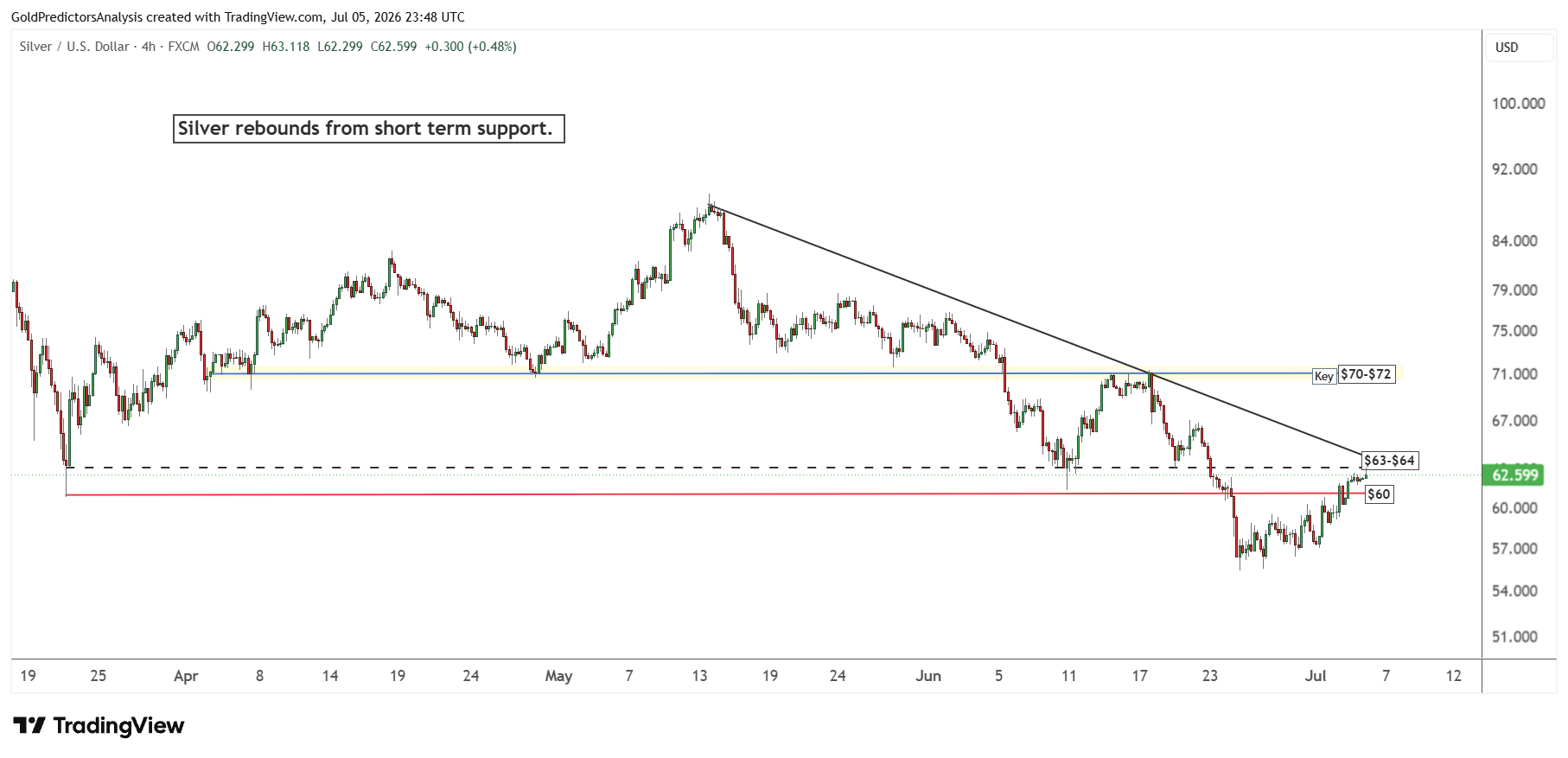Click the 'Silver / U.S. Dollar' symbol title
1568x758 pixels.
click(x=74, y=47)
